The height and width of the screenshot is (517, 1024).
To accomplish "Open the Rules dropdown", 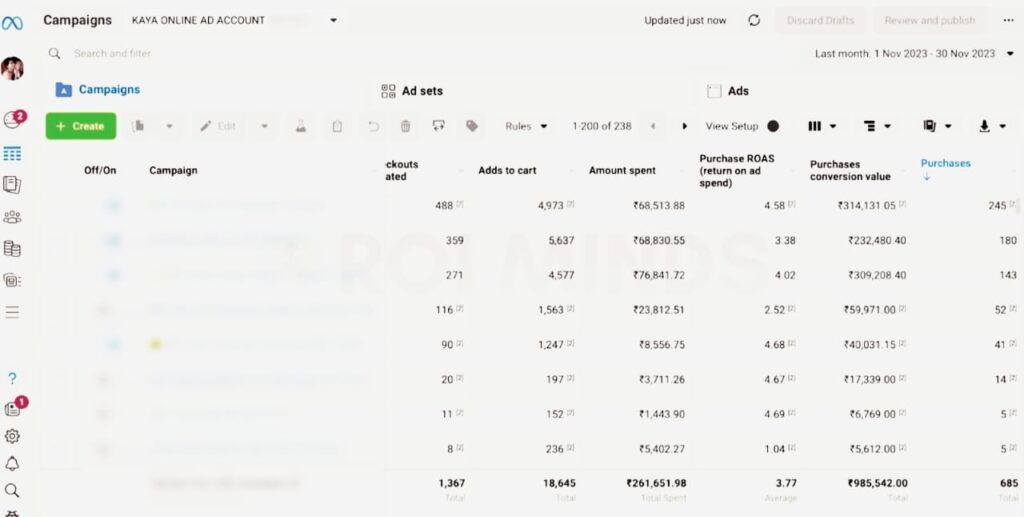I will click(526, 126).
